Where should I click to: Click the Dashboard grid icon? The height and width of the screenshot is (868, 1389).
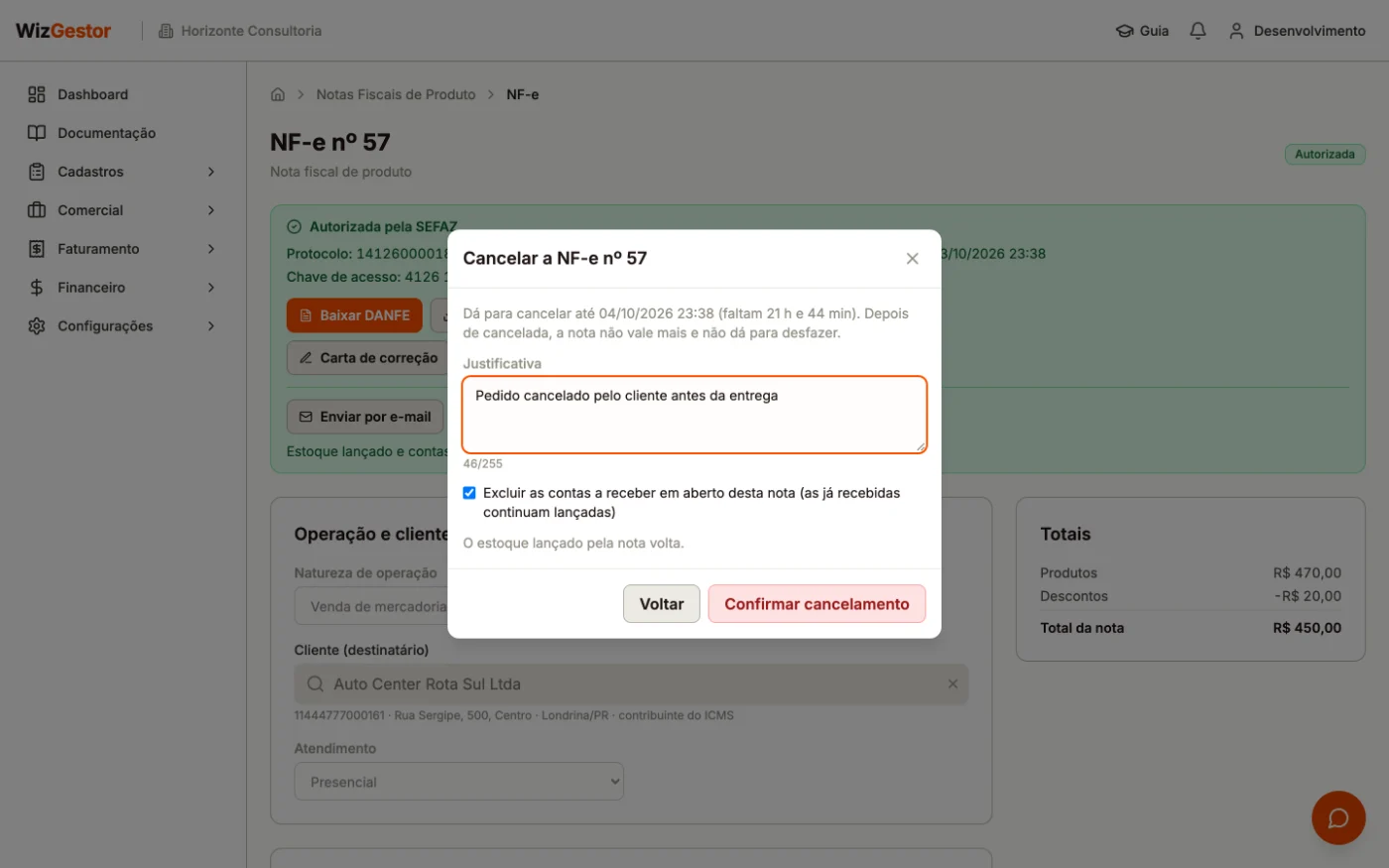tap(37, 94)
